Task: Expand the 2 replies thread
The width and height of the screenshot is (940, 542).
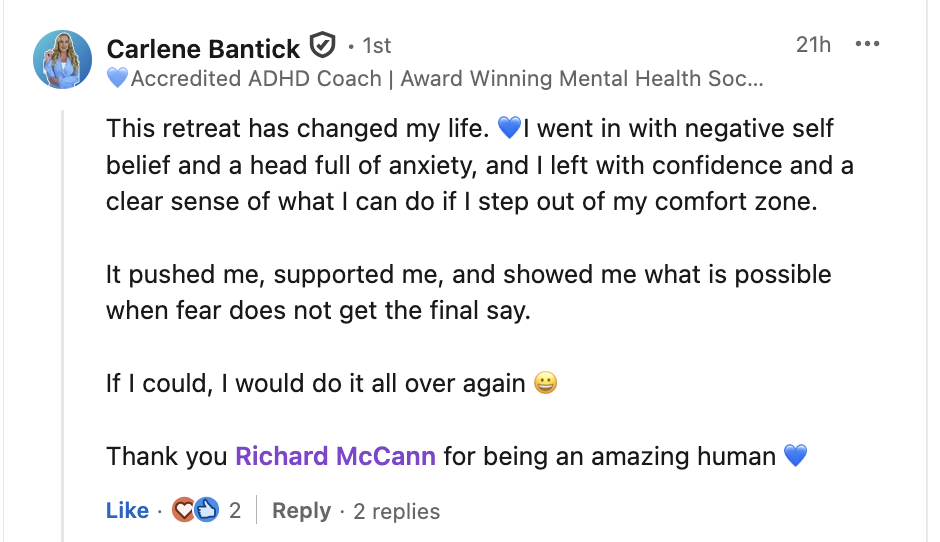Action: click(396, 511)
